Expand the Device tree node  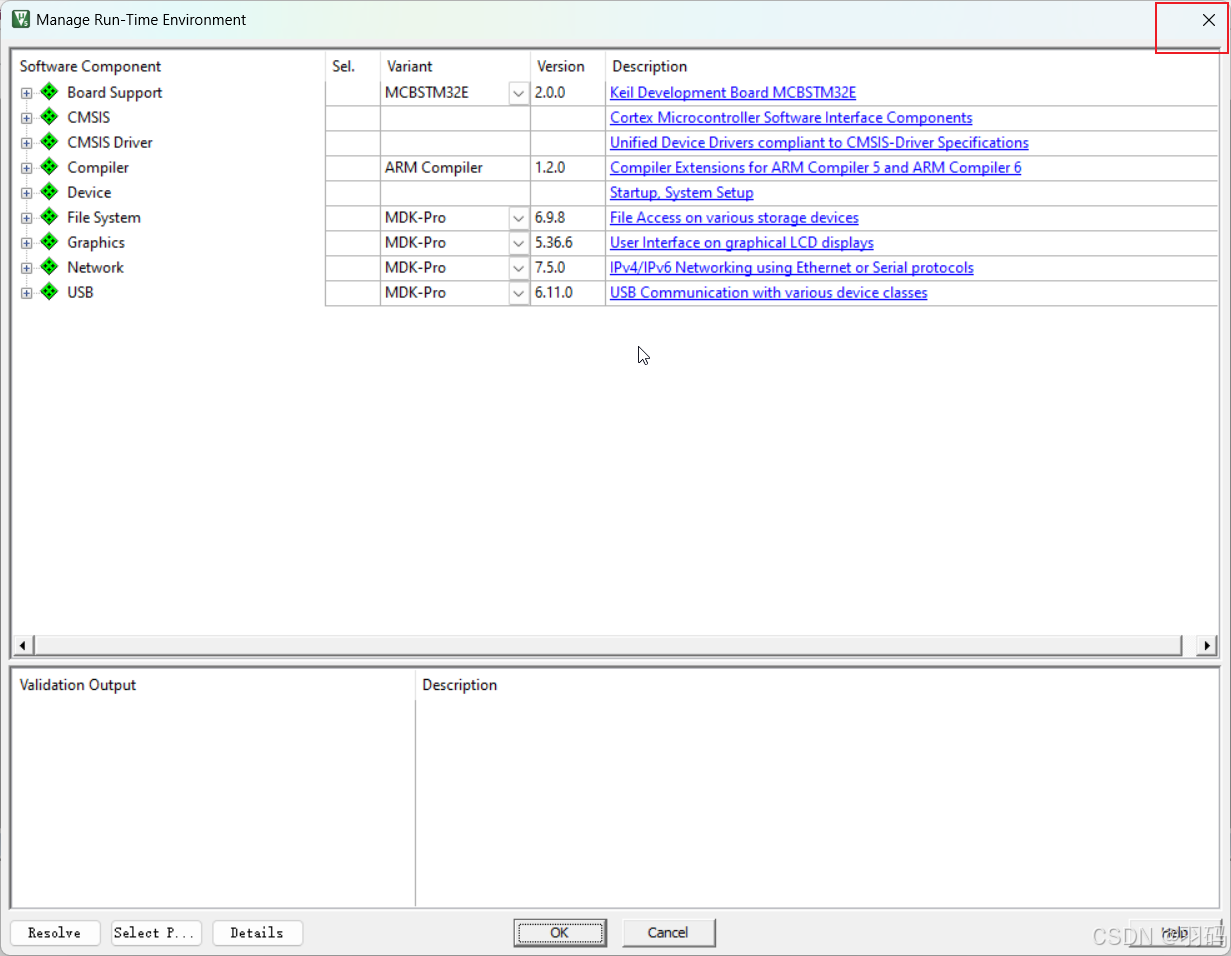tap(26, 193)
